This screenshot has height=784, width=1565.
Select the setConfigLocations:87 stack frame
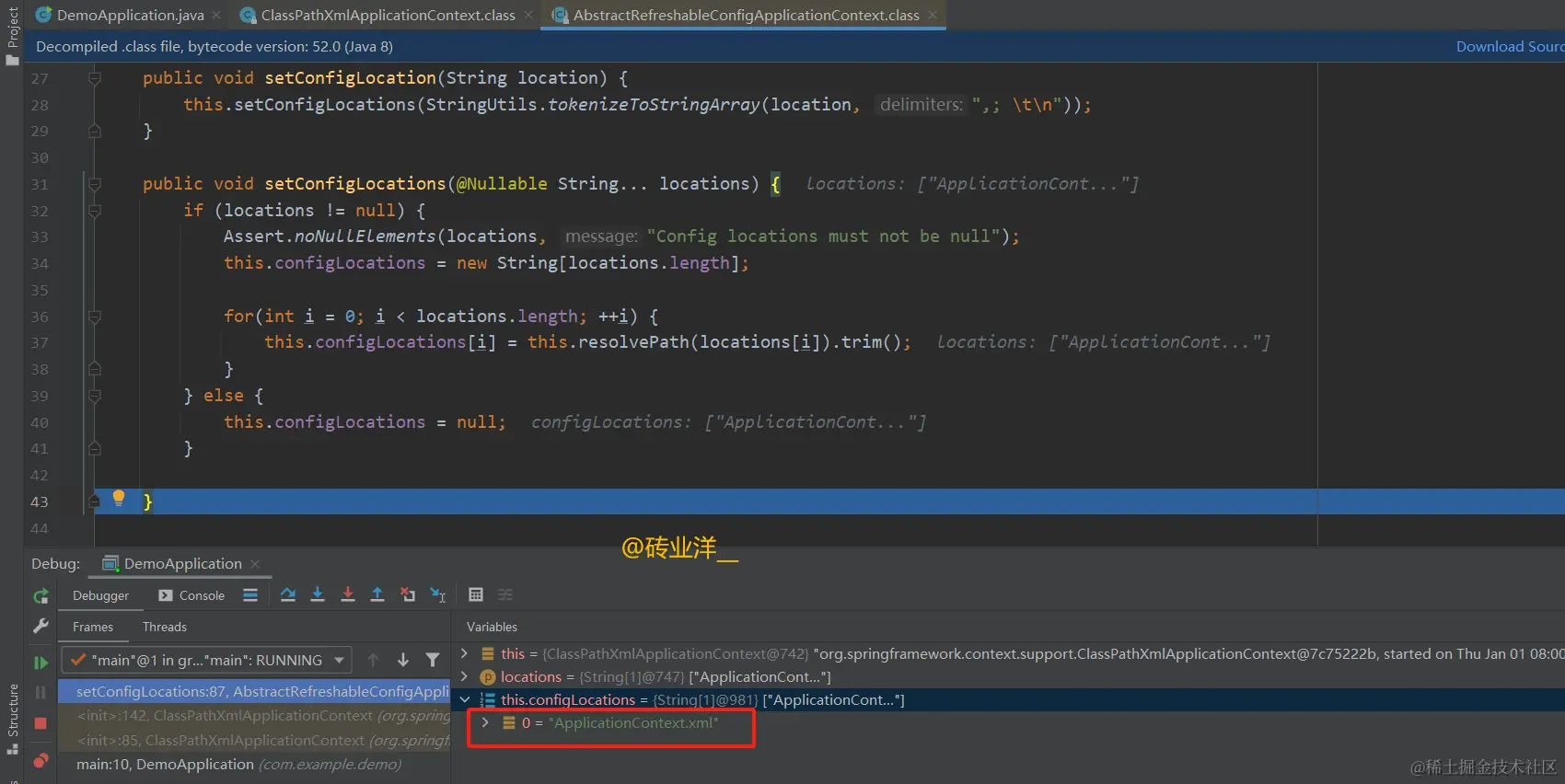(x=254, y=691)
